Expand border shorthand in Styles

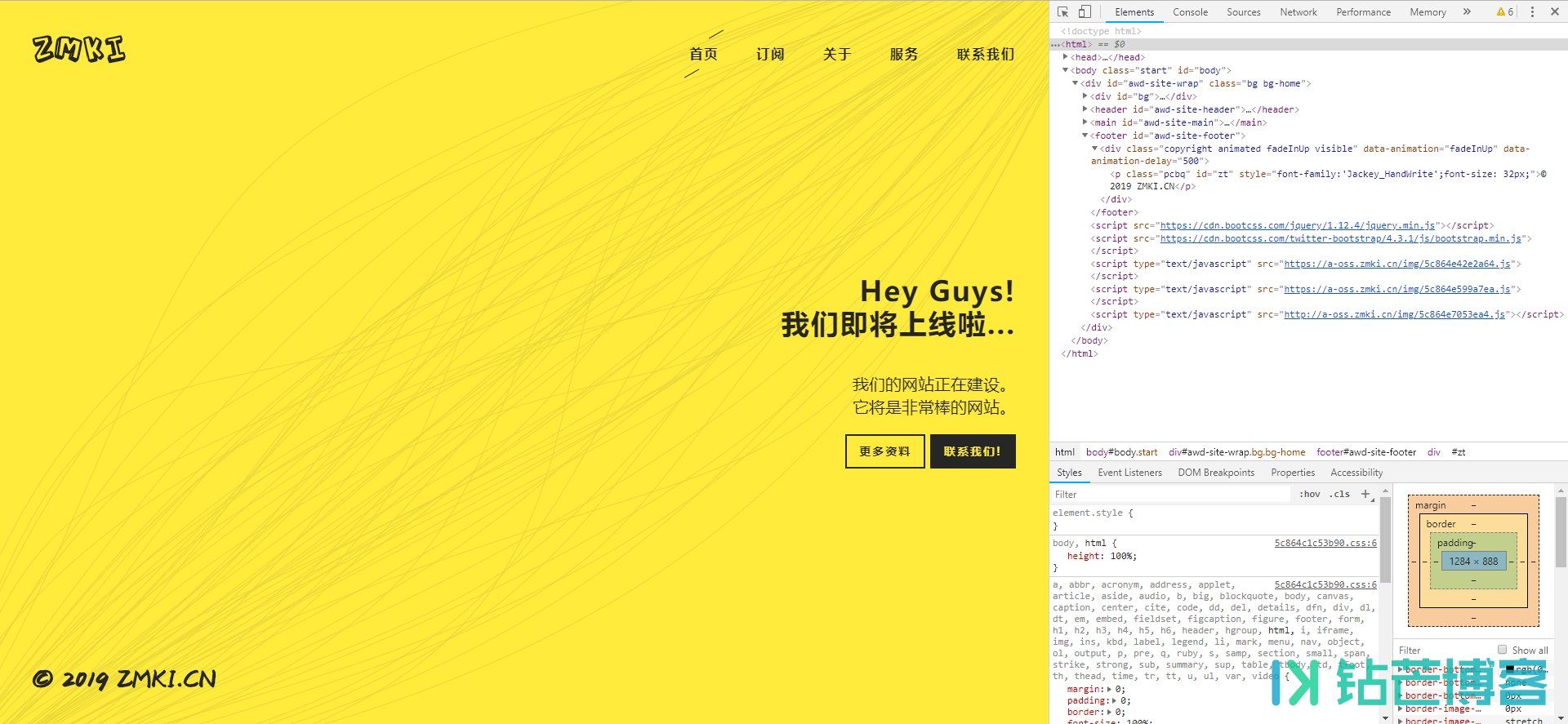(1110, 712)
